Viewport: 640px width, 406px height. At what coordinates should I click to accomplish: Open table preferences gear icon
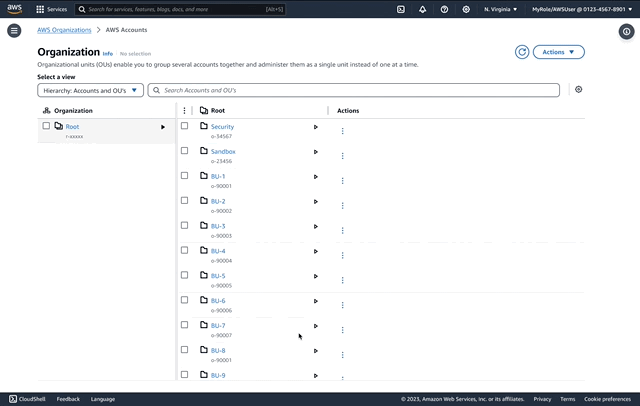tap(578, 89)
